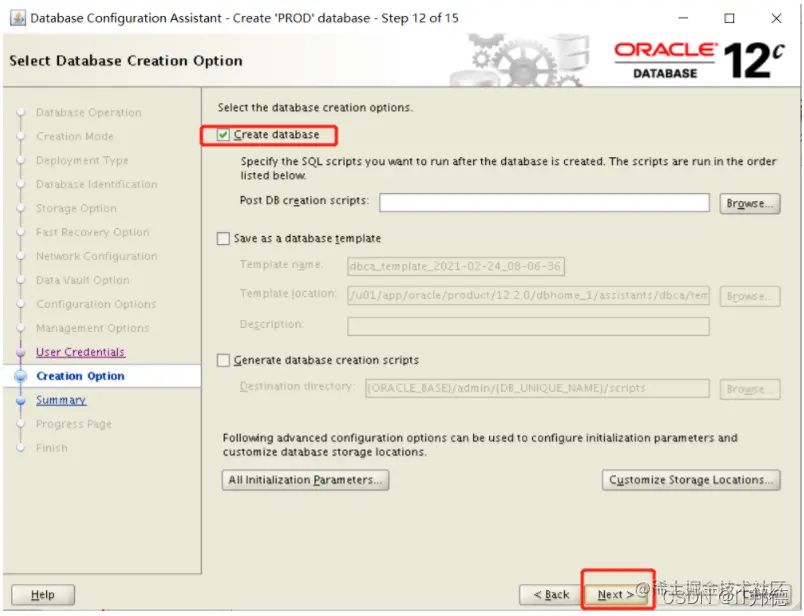Image resolution: width=804 pixels, height=616 pixels.
Task: Enable Save as a database template
Action: (x=223, y=239)
